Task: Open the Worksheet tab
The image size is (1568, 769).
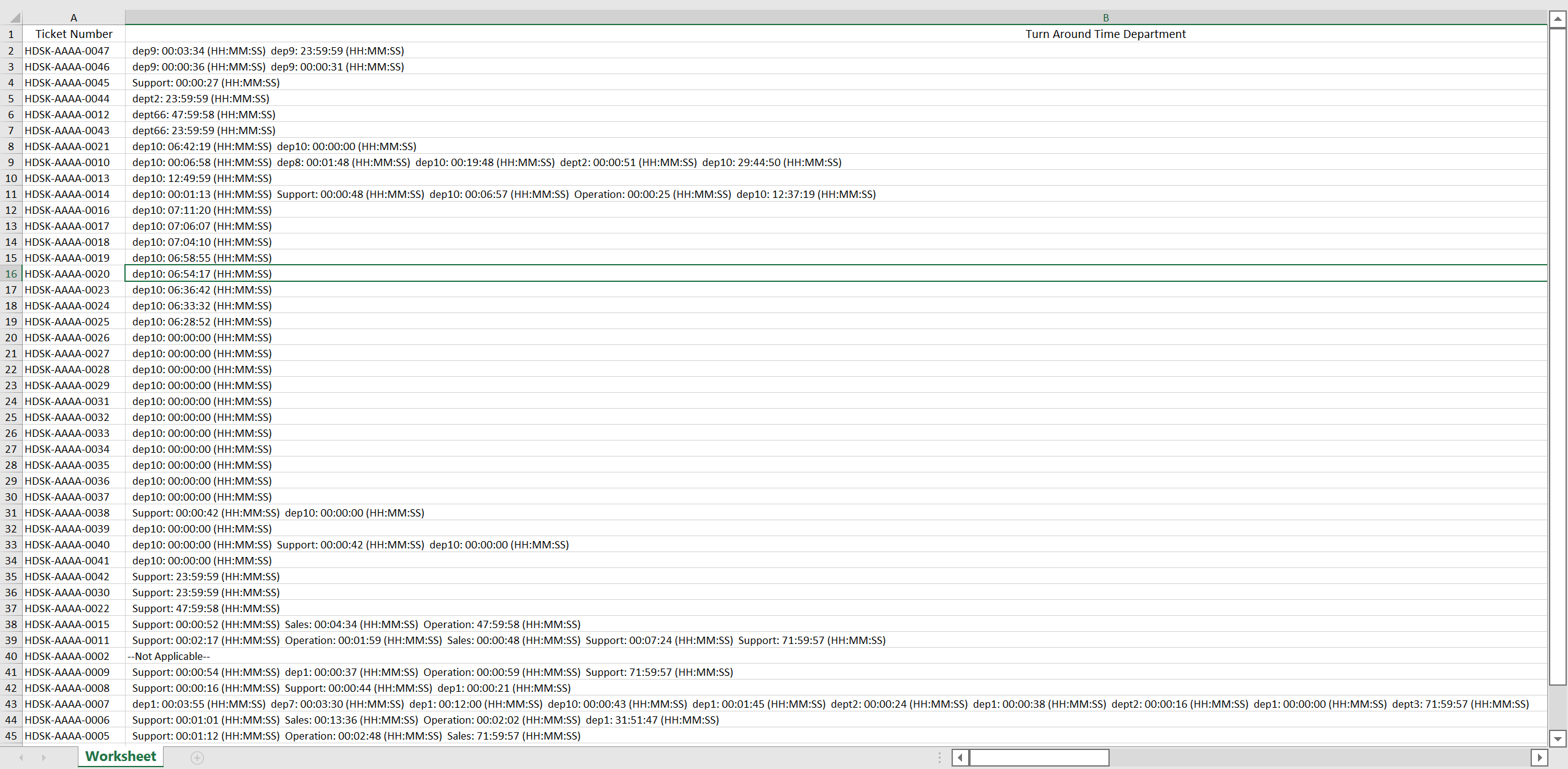Action: point(121,757)
